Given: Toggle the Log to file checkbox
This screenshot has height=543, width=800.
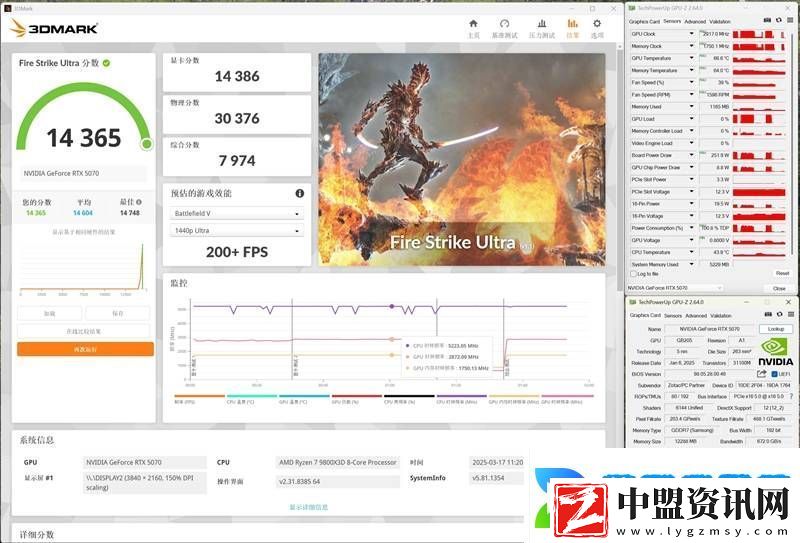Looking at the screenshot, I should tap(634, 274).
